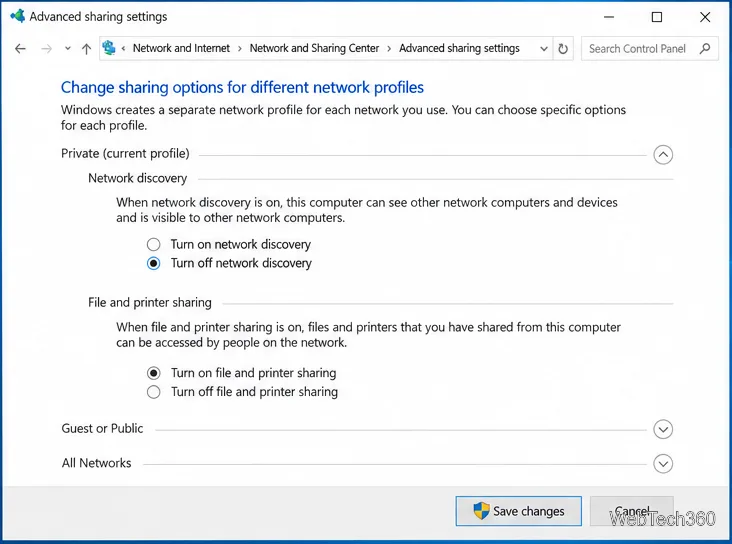Expand the Guest or Public section
Screen dimensions: 732x544
[663, 429]
